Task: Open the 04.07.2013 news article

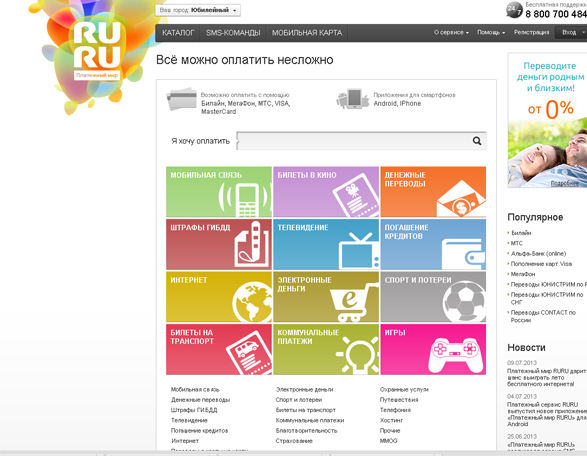Action: coord(547,414)
